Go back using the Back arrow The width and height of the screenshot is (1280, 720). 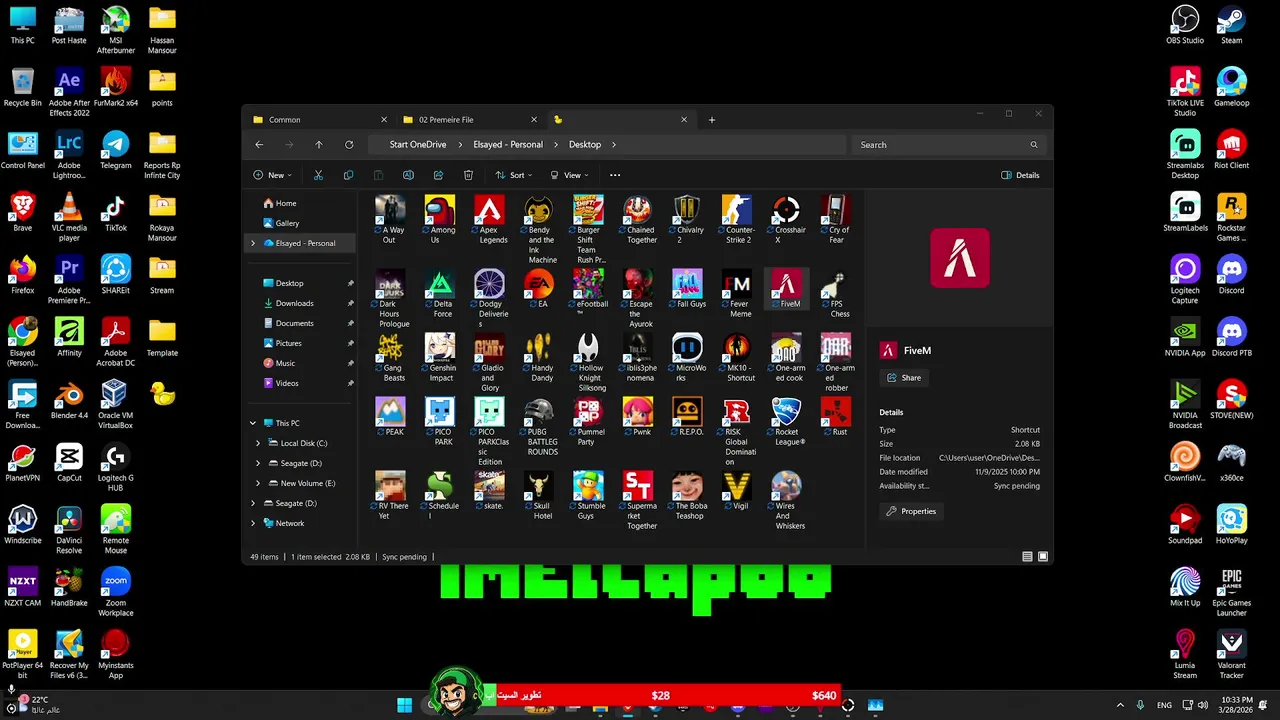point(259,145)
